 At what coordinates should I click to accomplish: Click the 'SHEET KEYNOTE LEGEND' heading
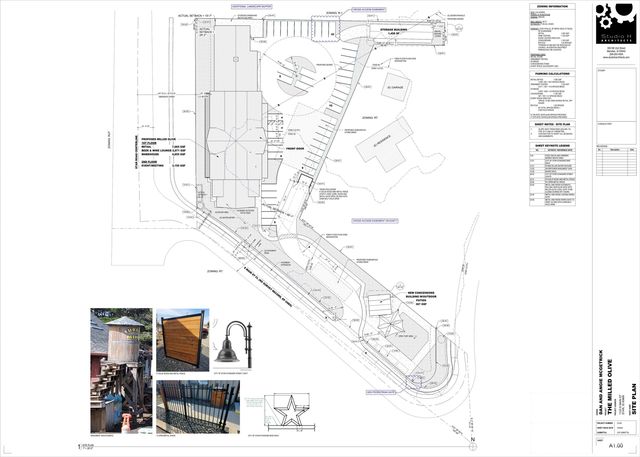(x=552, y=146)
